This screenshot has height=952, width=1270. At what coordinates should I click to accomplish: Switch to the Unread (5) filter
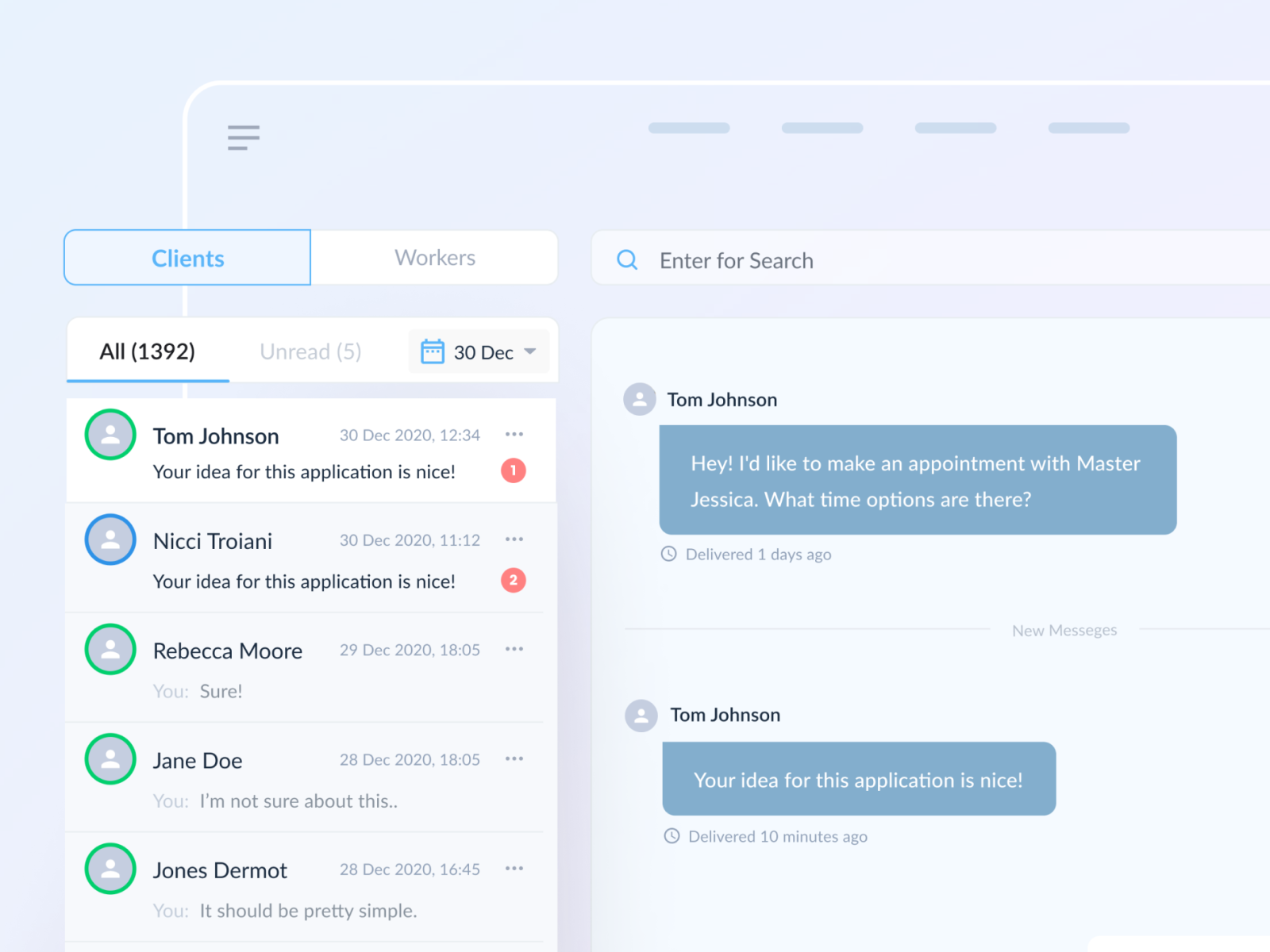click(x=310, y=351)
